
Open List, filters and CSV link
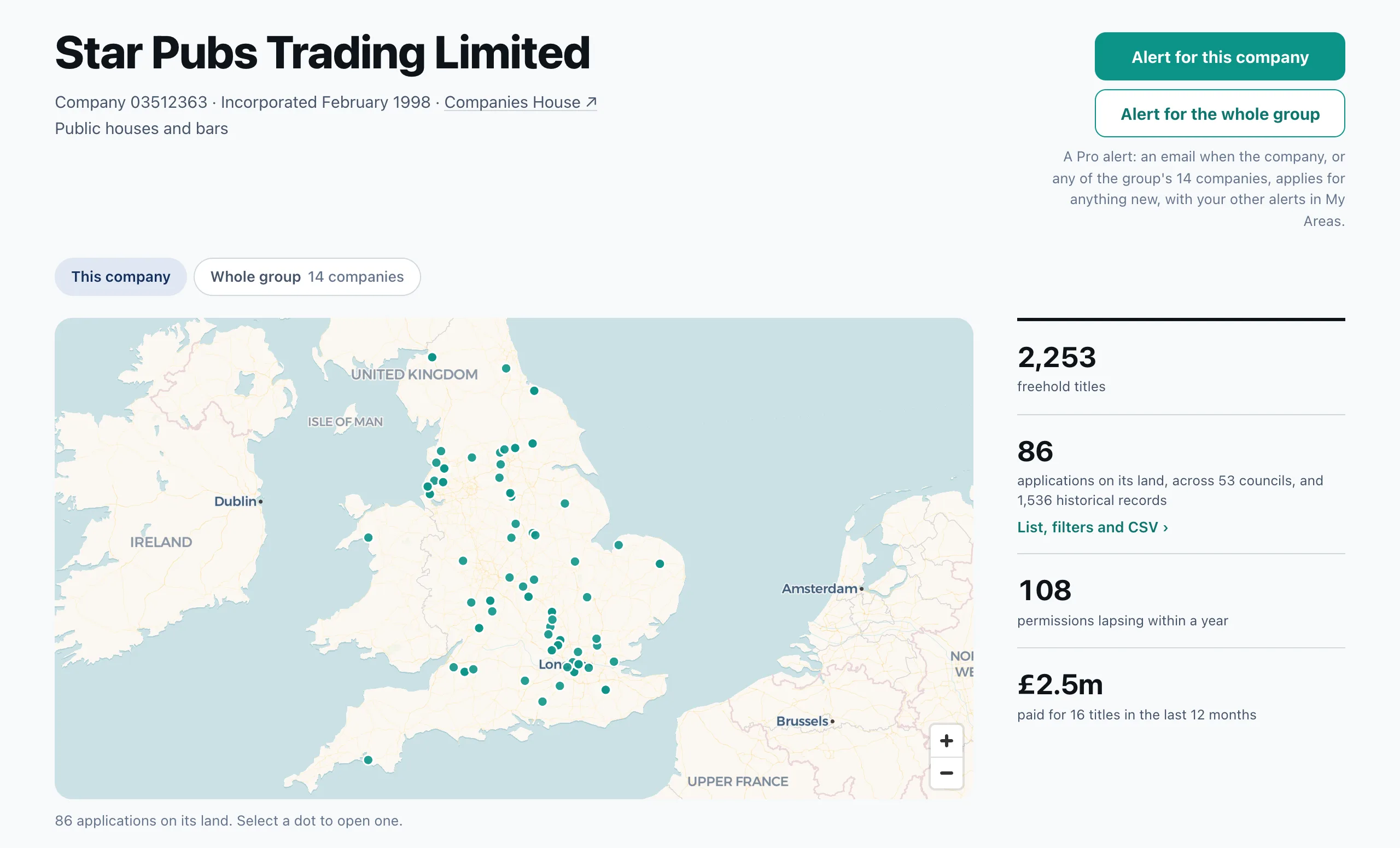click(1092, 527)
